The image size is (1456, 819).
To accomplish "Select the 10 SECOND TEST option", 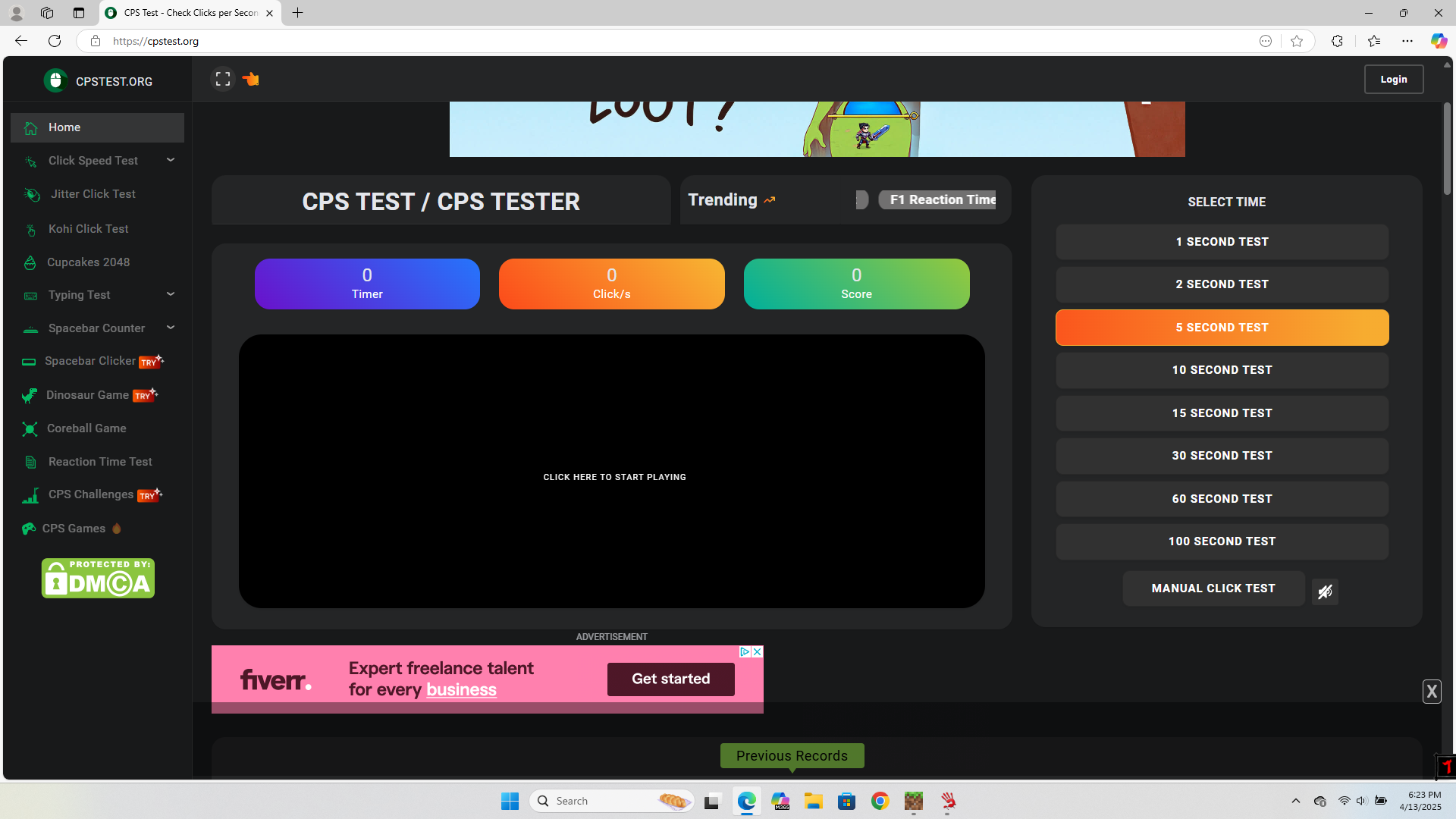I will (x=1222, y=370).
